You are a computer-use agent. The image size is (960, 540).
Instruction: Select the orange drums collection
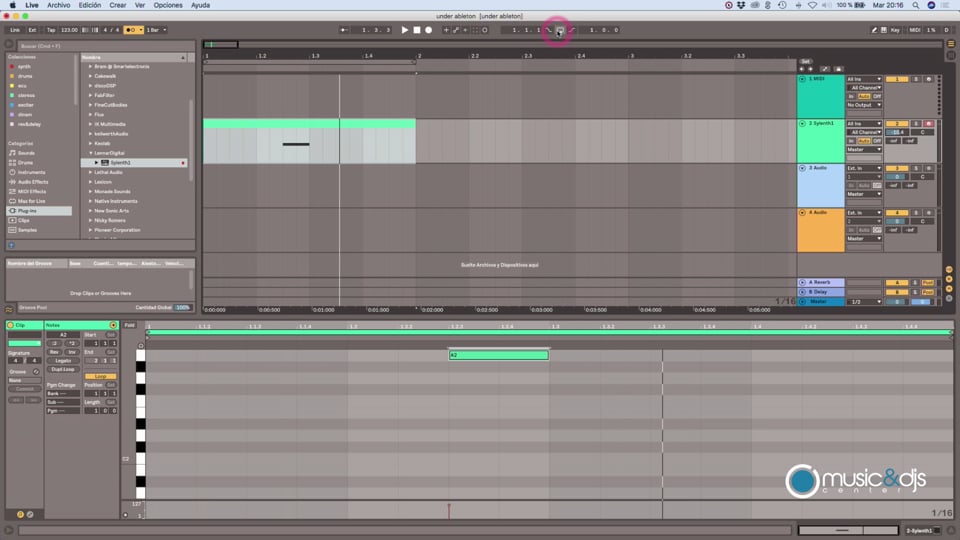(x=24, y=76)
